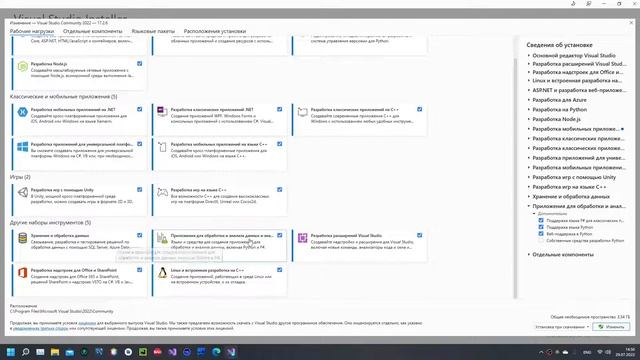The image size is (640, 360).
Task: Click the Office/SharePoint development icon
Action: [23, 273]
